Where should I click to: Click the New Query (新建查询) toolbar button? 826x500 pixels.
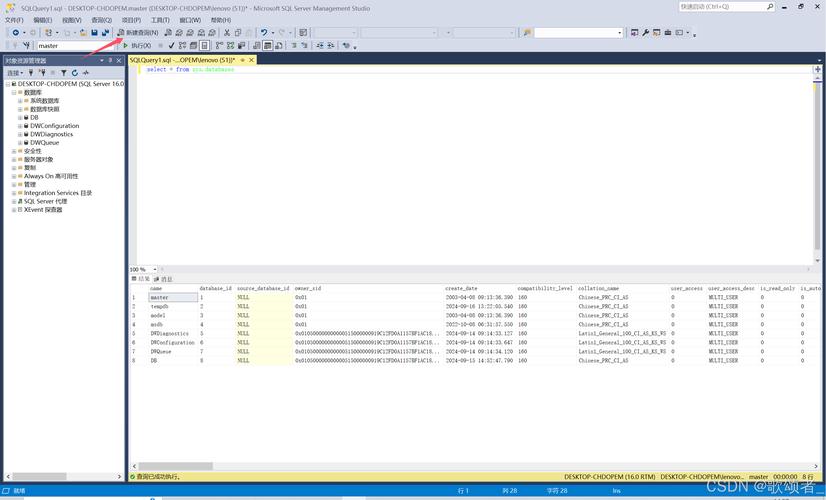coord(138,33)
